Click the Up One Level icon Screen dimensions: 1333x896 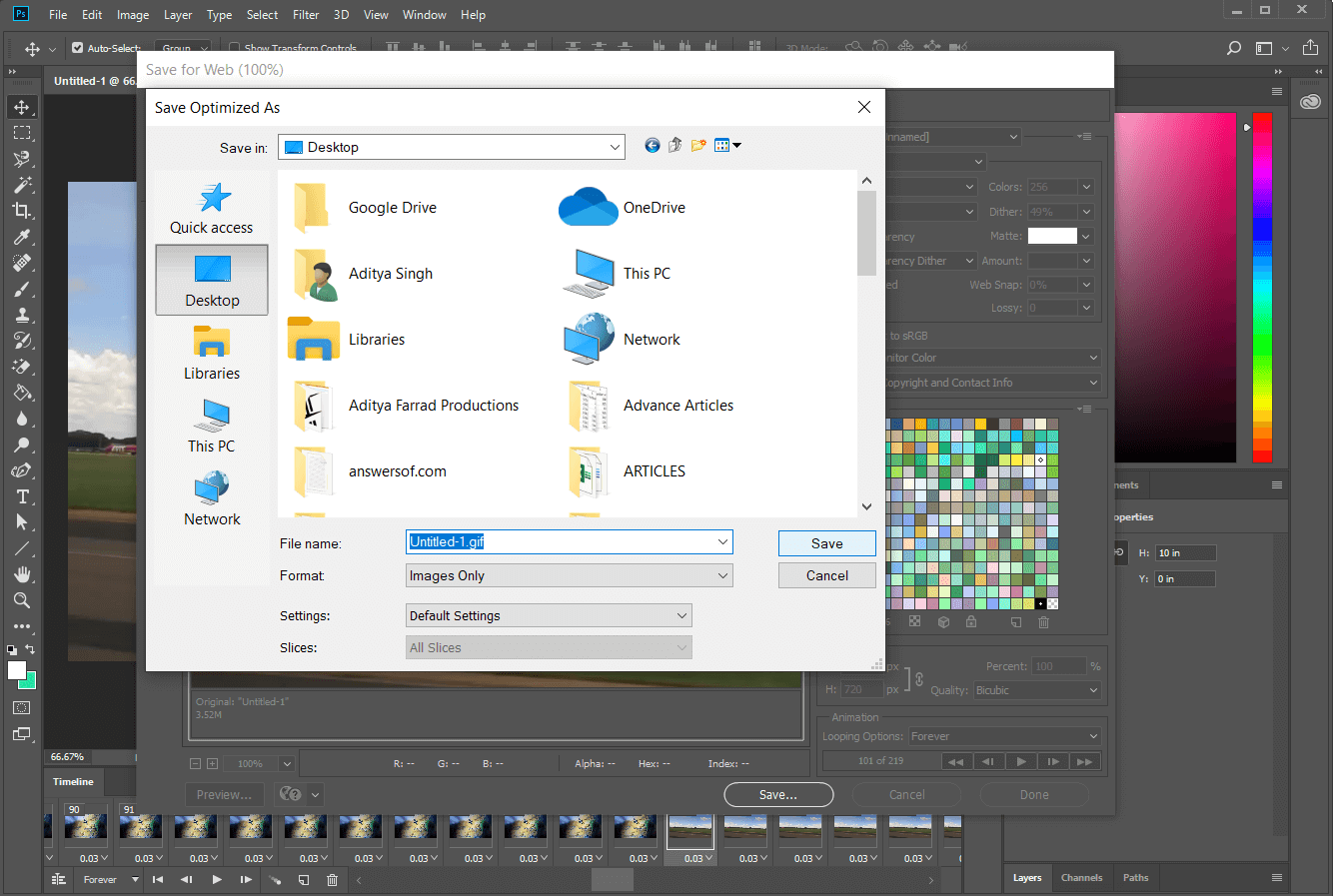(675, 146)
